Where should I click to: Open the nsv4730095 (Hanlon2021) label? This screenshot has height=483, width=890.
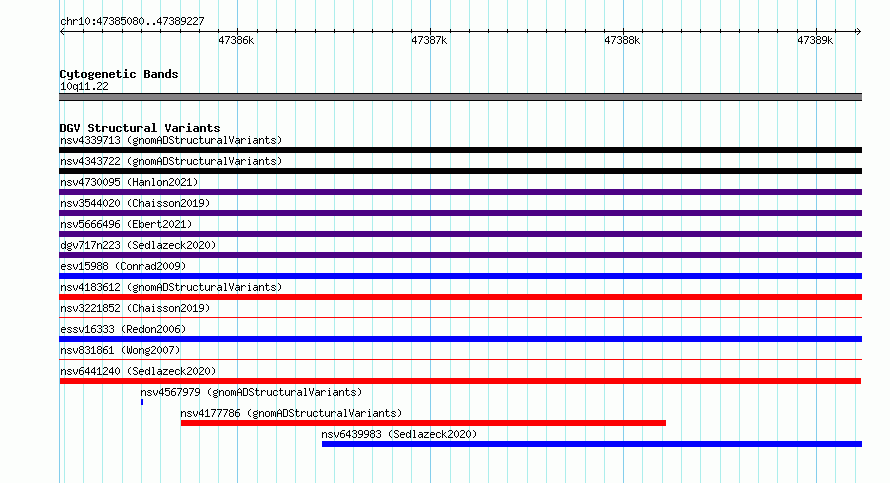[129, 182]
